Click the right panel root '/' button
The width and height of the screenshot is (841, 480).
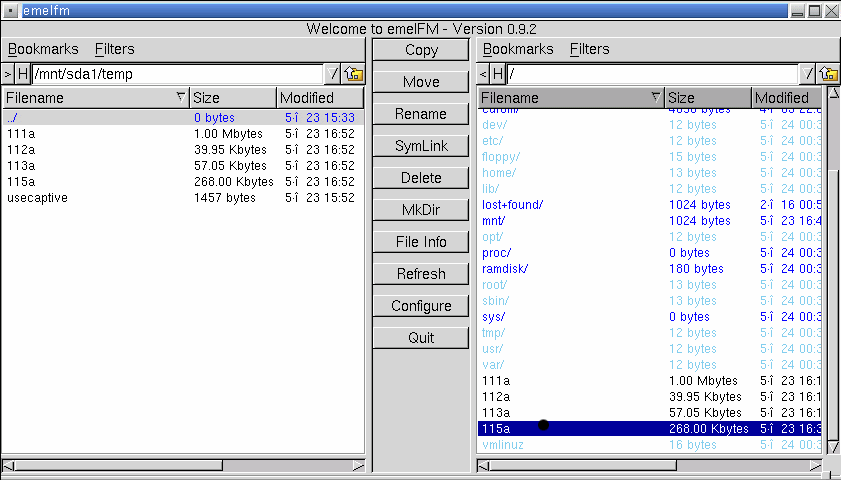pos(808,74)
